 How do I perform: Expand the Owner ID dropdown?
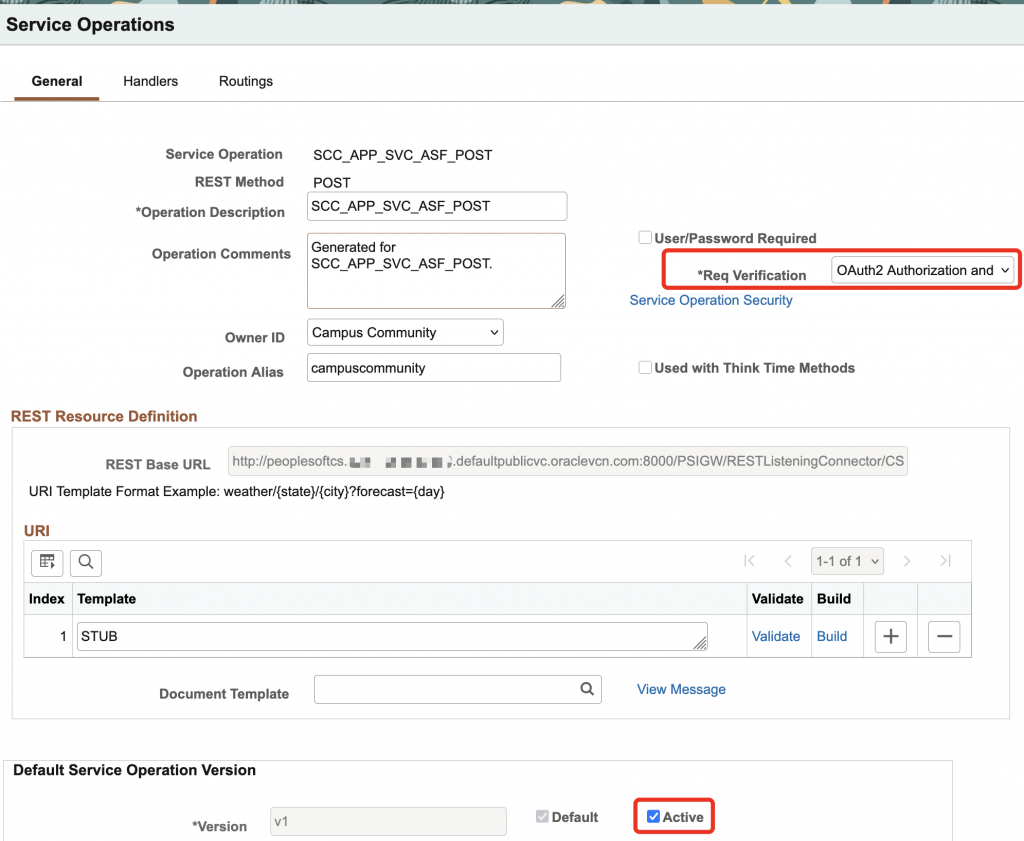[x=405, y=332]
